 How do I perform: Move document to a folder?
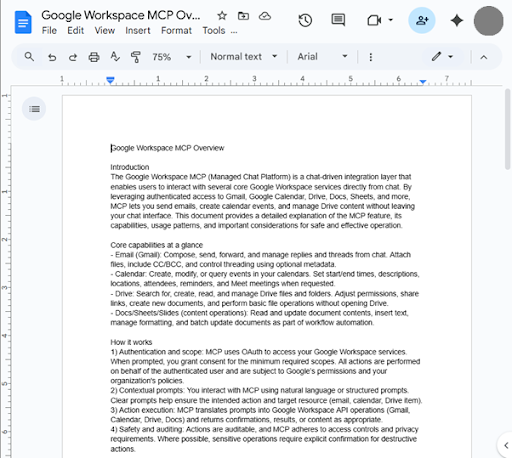243,16
